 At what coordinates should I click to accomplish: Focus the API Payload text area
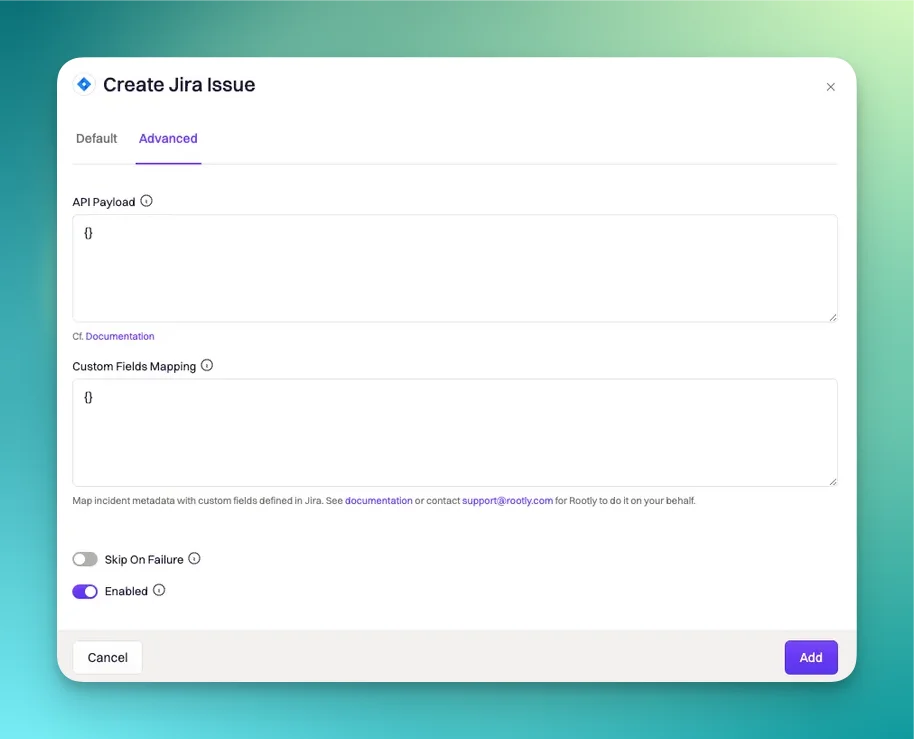pyautogui.click(x=455, y=268)
